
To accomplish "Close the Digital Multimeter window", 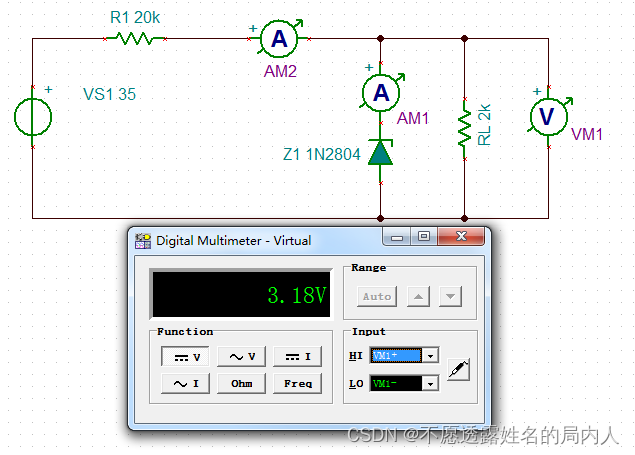I will (x=461, y=236).
